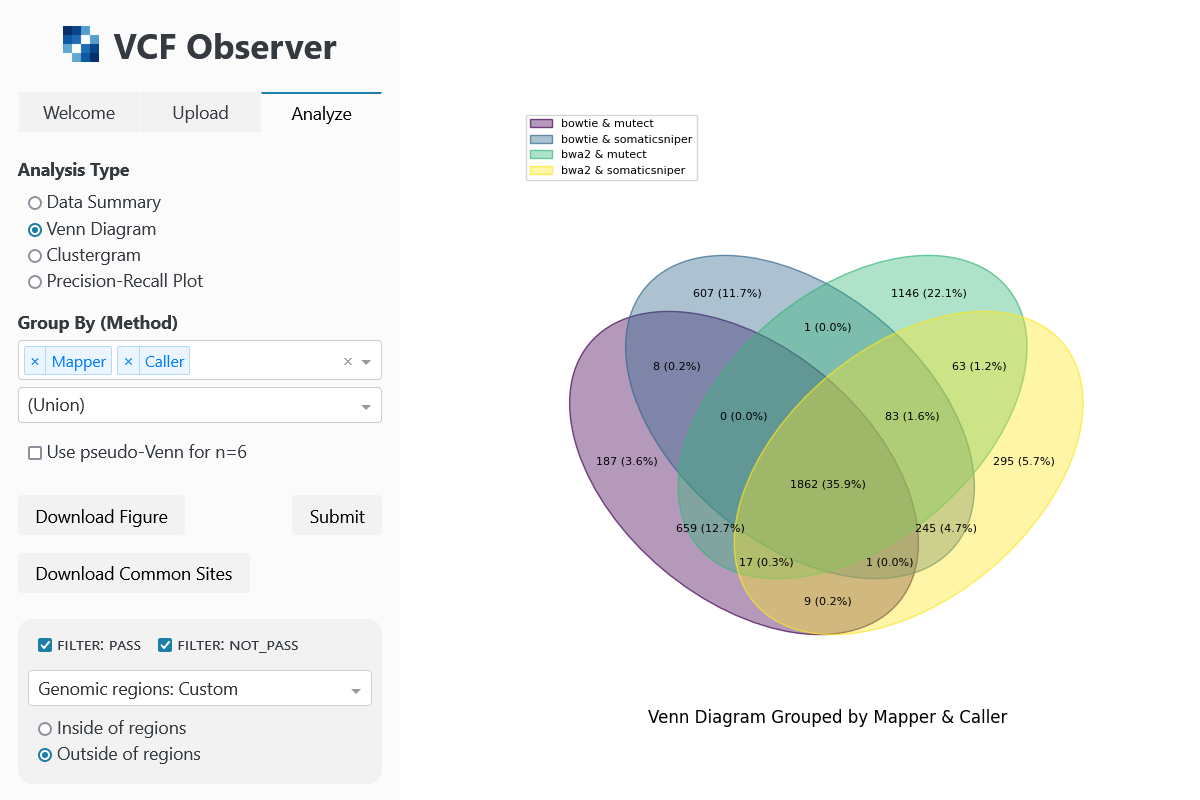Expand the Genomic regions: Custom dropdown
Viewport: 1200px width, 800px height.
[x=200, y=688]
